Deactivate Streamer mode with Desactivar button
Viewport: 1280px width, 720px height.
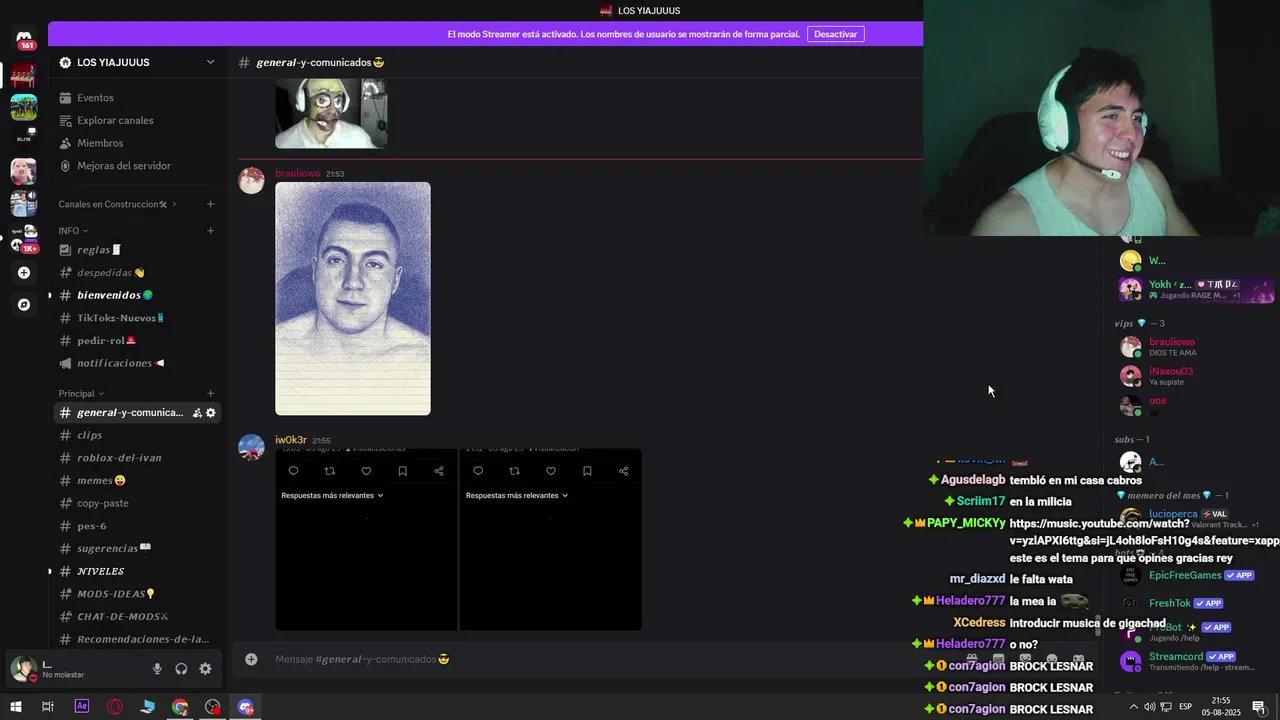pos(835,34)
